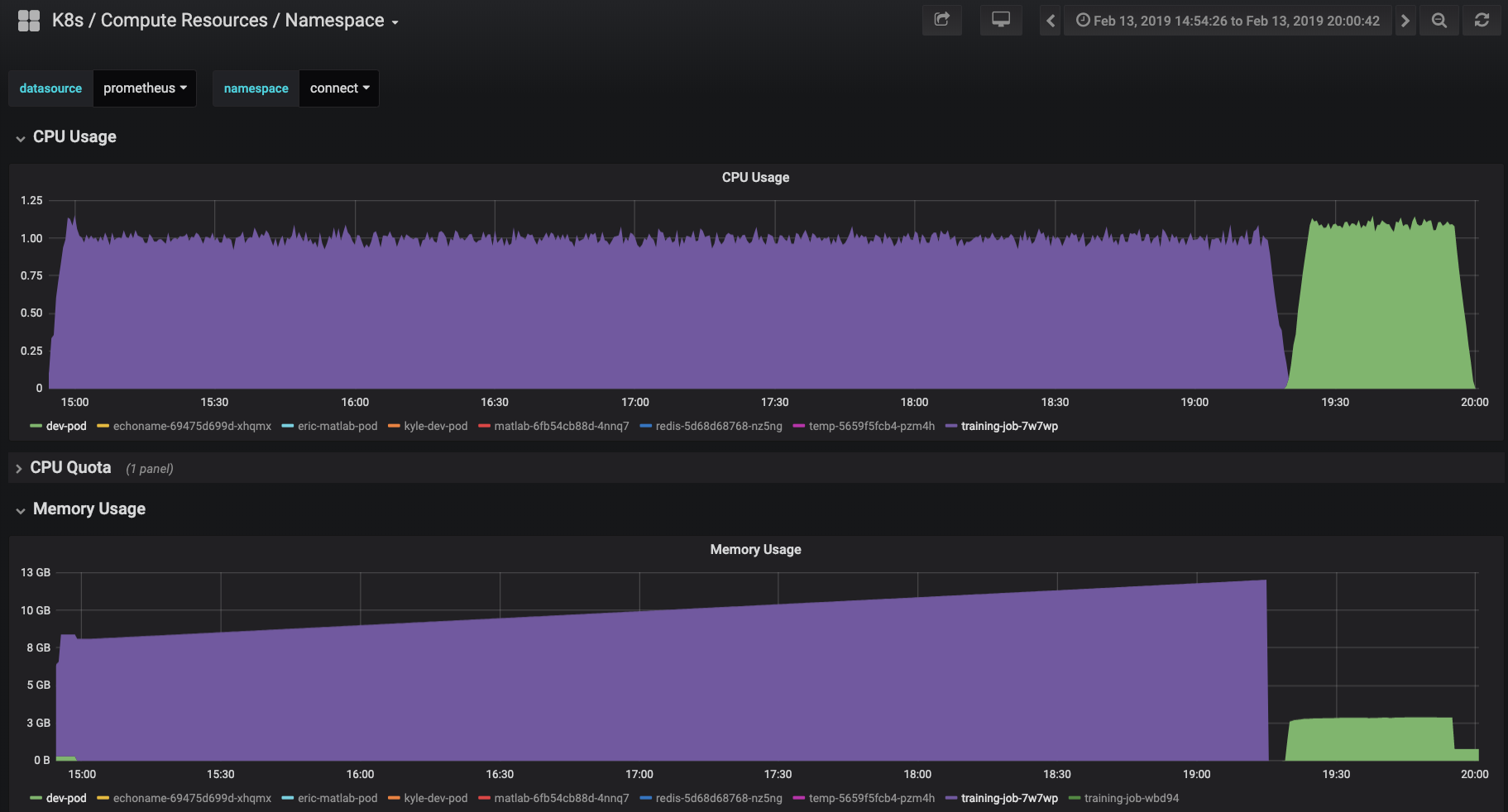Open the Grafana dashboards grid icon
1508x812 pixels.
[29, 21]
